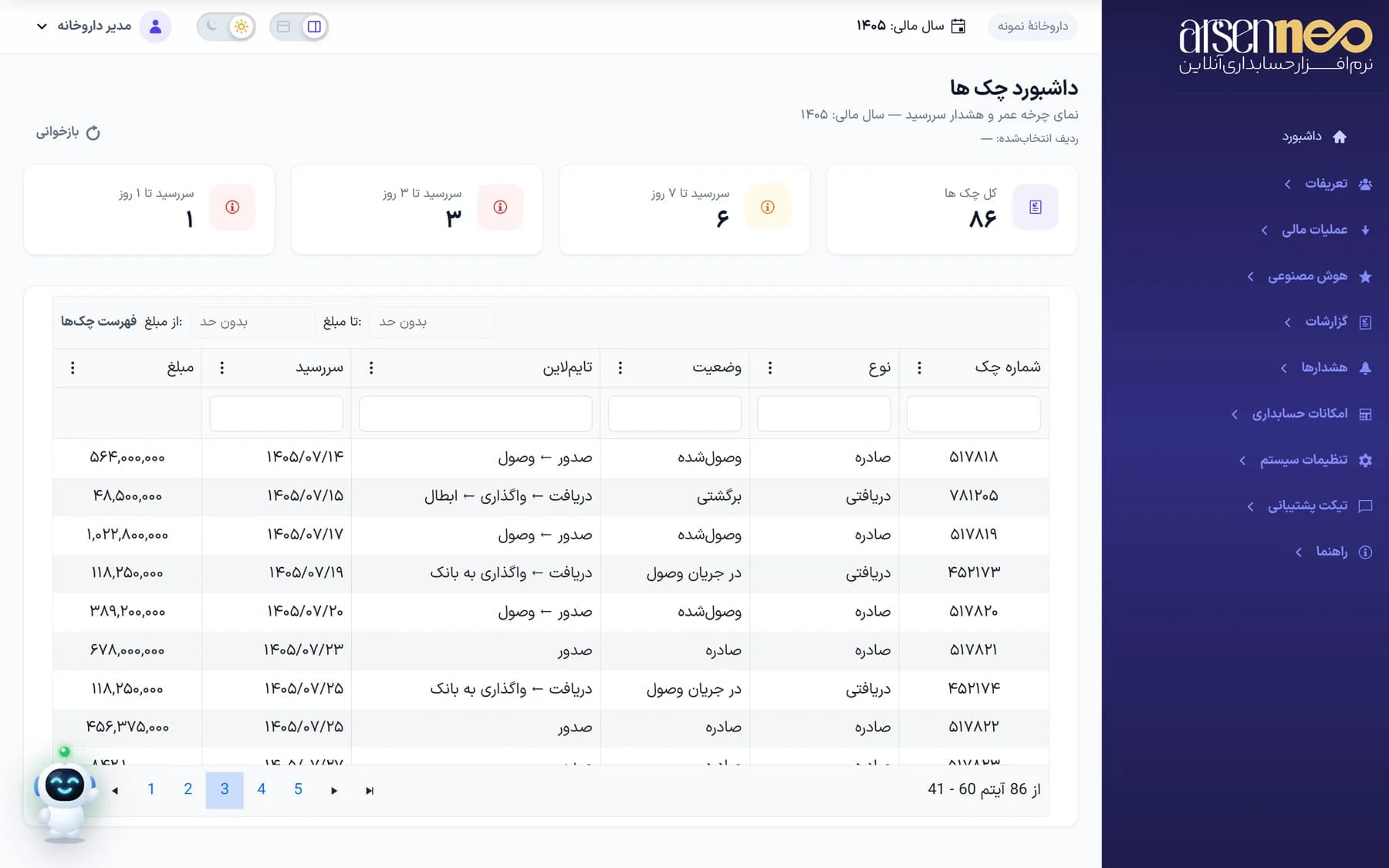Click the سررسید تا ۳ روز alert icon
This screenshot has width=1389, height=868.
coord(500,207)
